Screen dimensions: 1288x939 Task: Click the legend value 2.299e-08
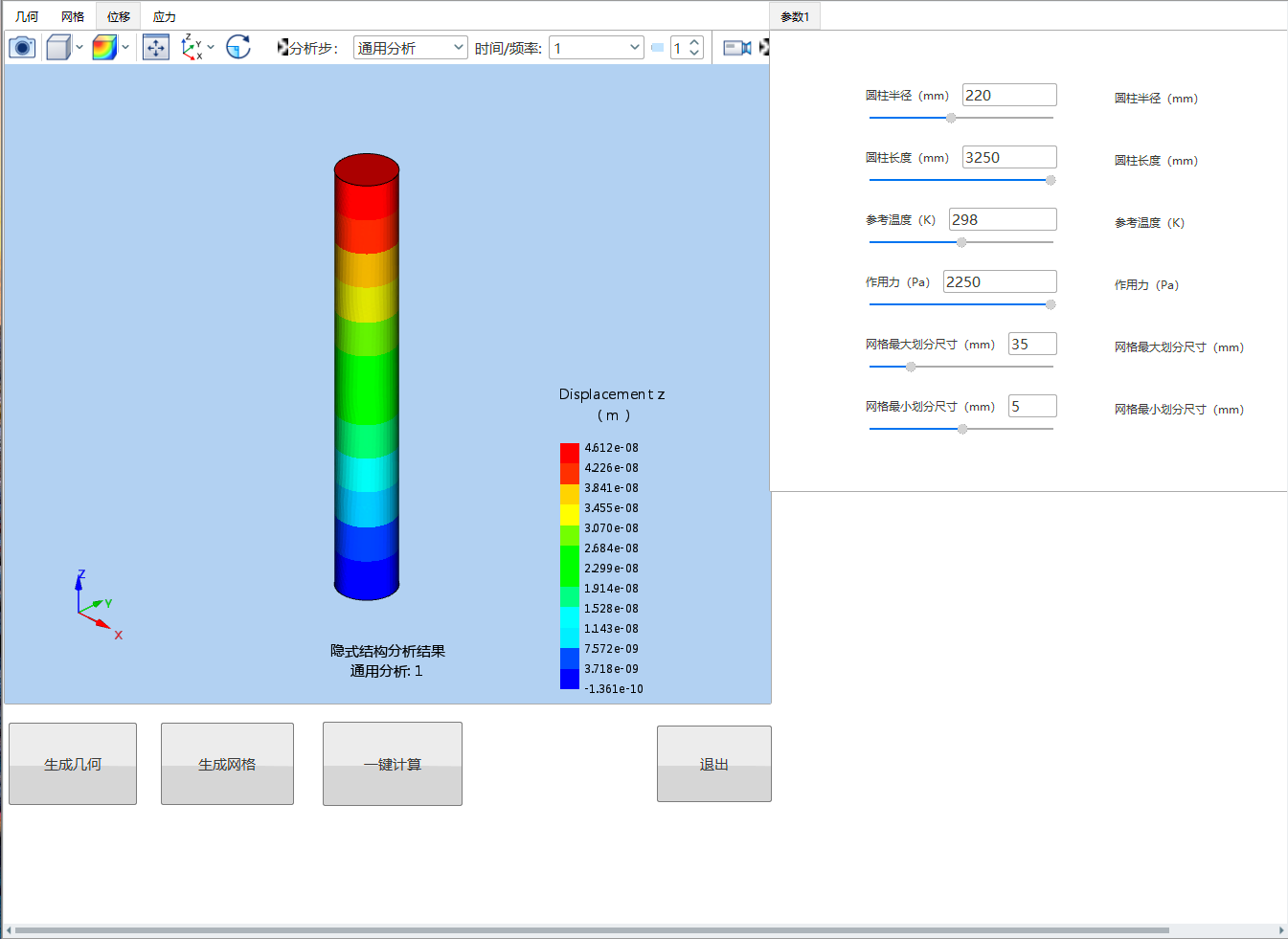(x=611, y=569)
